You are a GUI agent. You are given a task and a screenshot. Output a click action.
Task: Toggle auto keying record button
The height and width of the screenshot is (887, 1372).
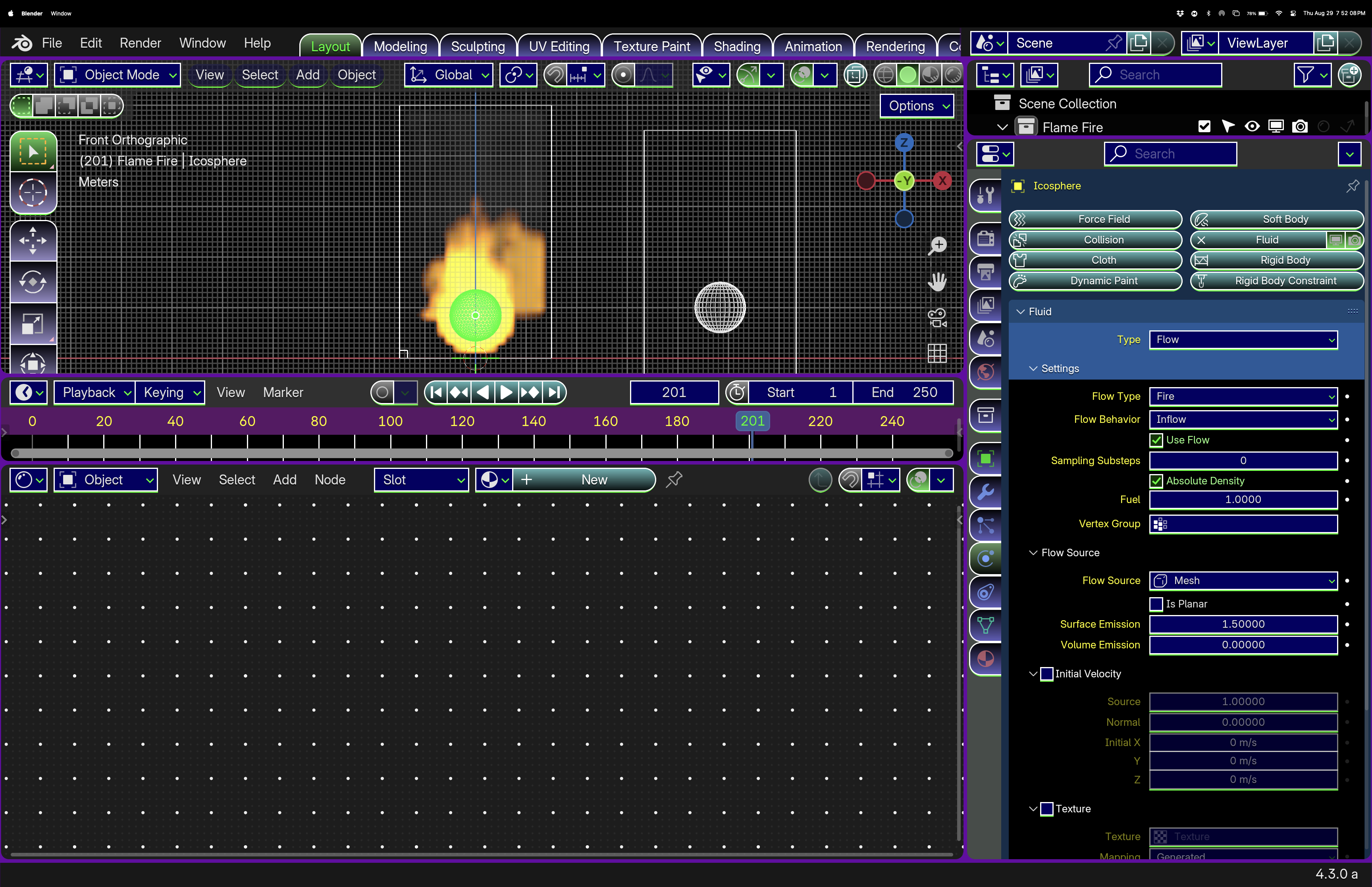[382, 393]
